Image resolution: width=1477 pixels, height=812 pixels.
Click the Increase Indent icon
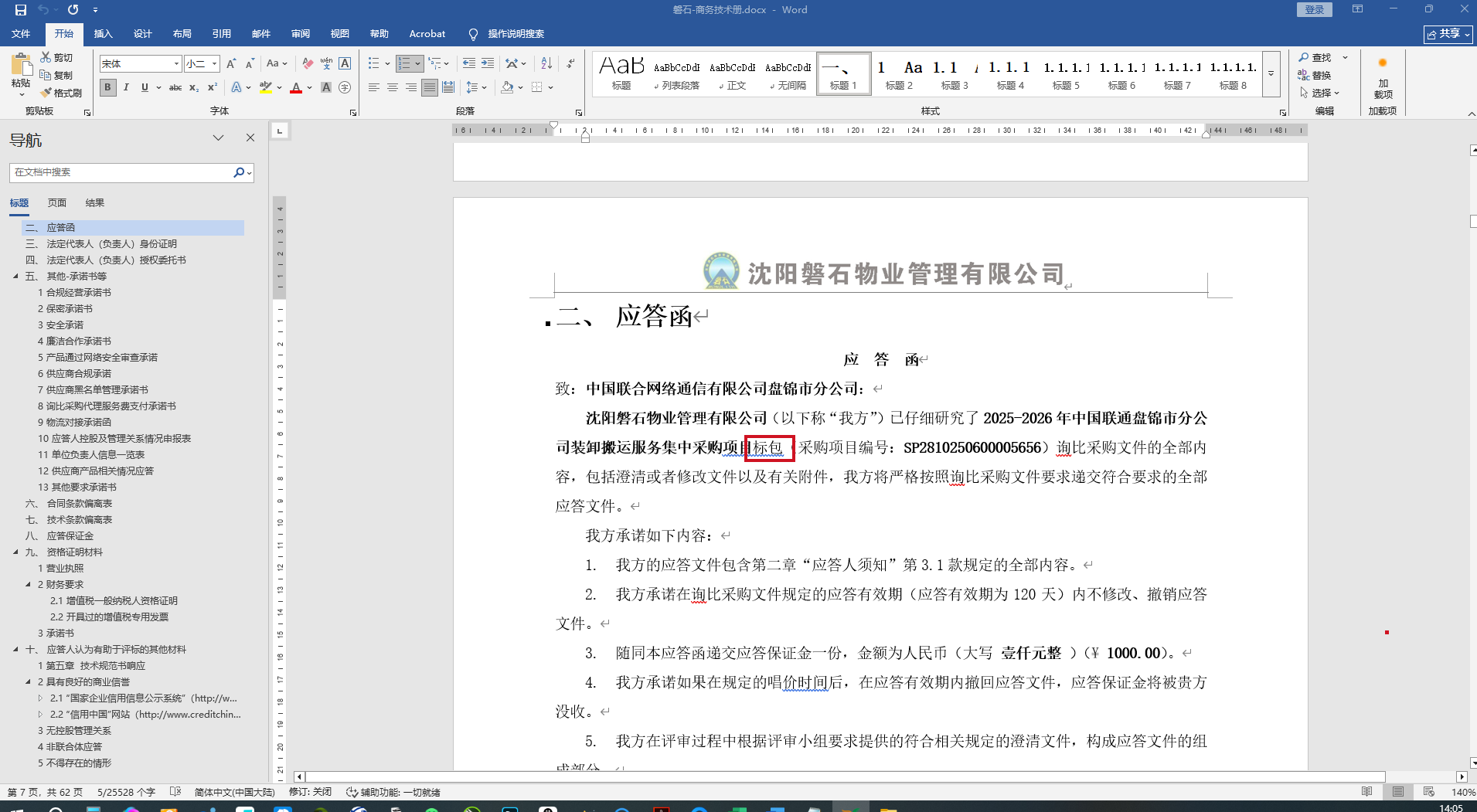[x=488, y=63]
